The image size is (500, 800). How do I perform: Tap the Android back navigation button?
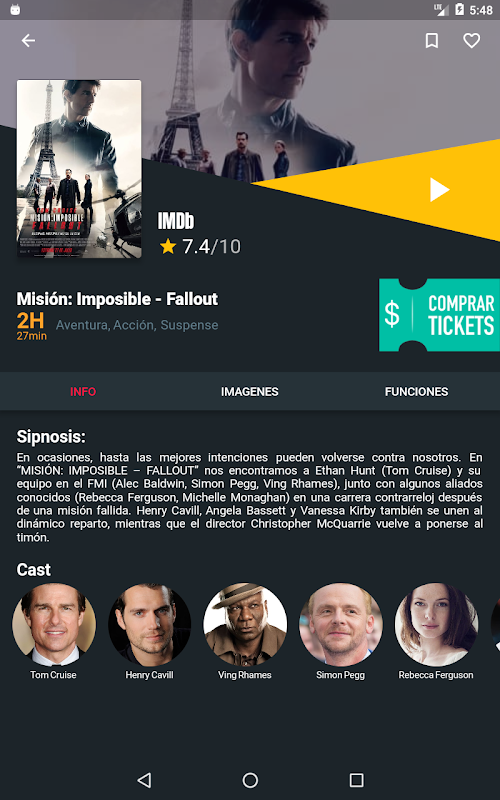point(144,780)
